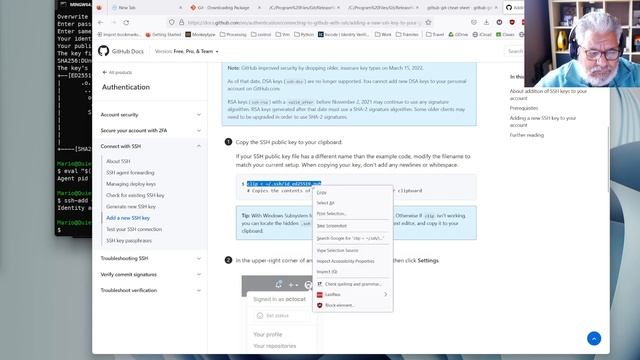Switch to the Git Downloading Package tab
This screenshot has width=640, height=360.
224,7
